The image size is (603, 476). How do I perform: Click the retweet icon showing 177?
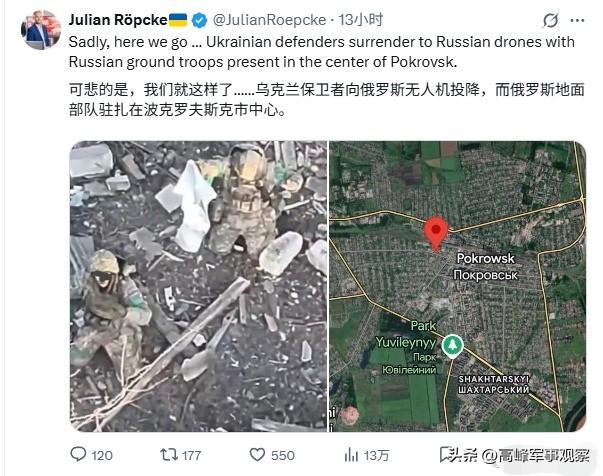[x=168, y=455]
